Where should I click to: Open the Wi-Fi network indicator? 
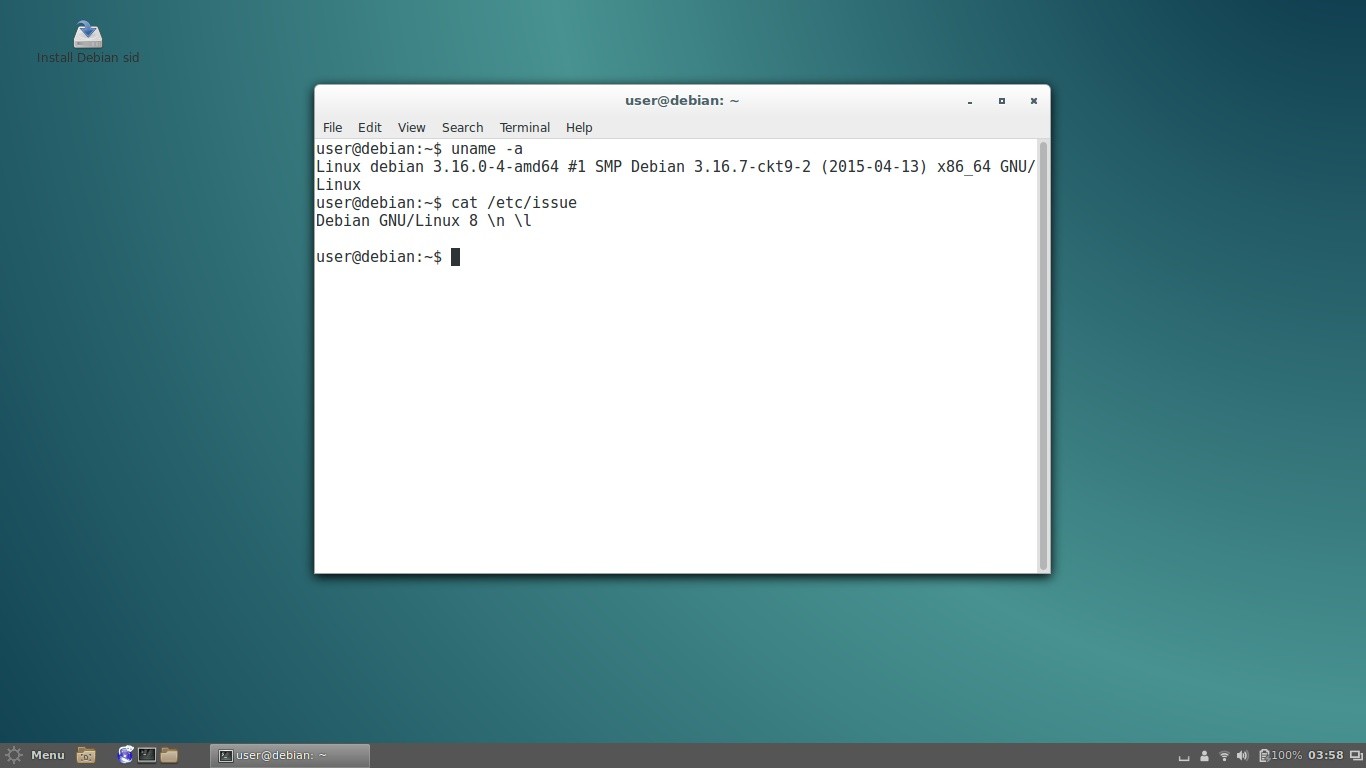pyautogui.click(x=1224, y=756)
